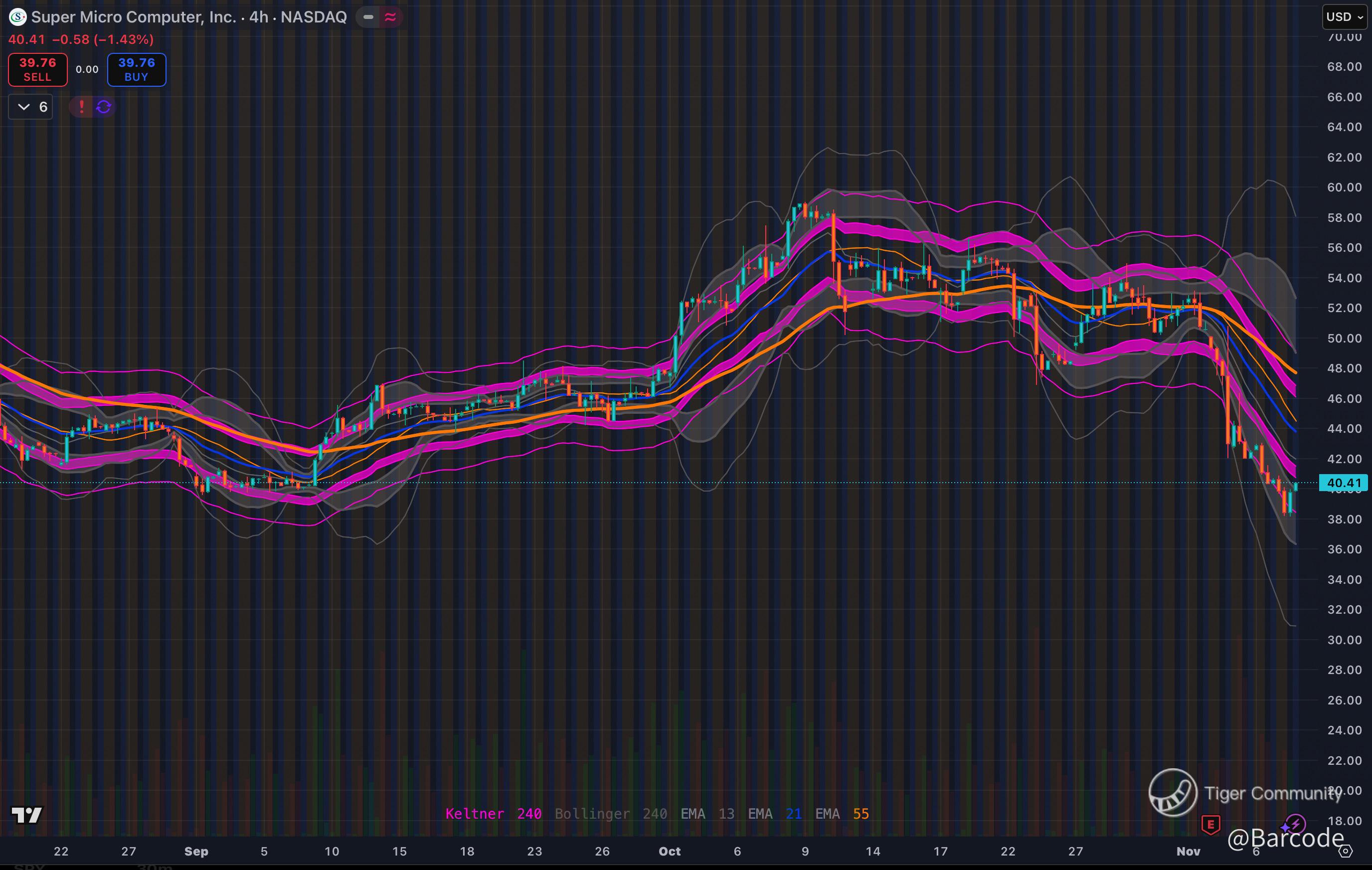
Task: Open the USD currency dropdown
Action: [1344, 17]
